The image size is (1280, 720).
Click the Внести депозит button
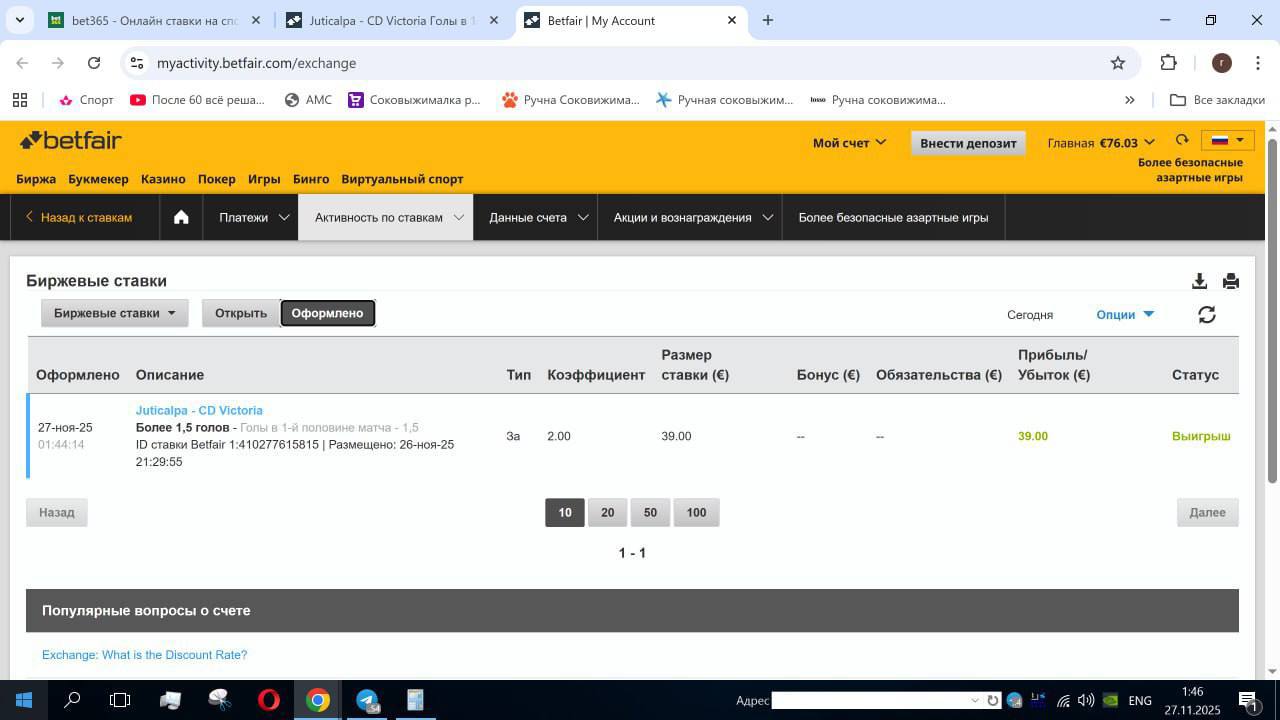point(967,143)
